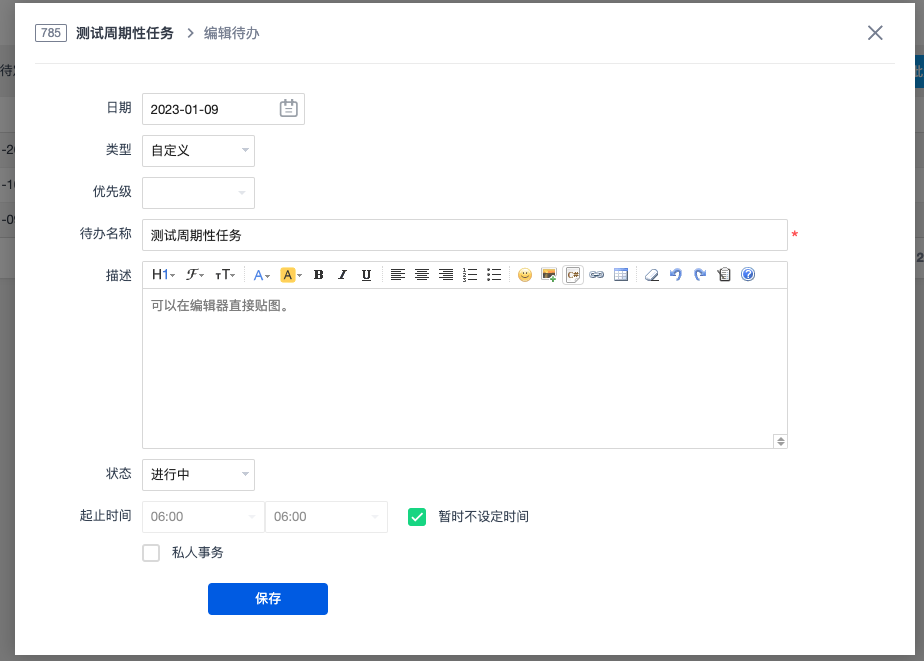Expand the empty 优先级 dropdown
Image resolution: width=924 pixels, height=661 pixels.
pos(198,193)
